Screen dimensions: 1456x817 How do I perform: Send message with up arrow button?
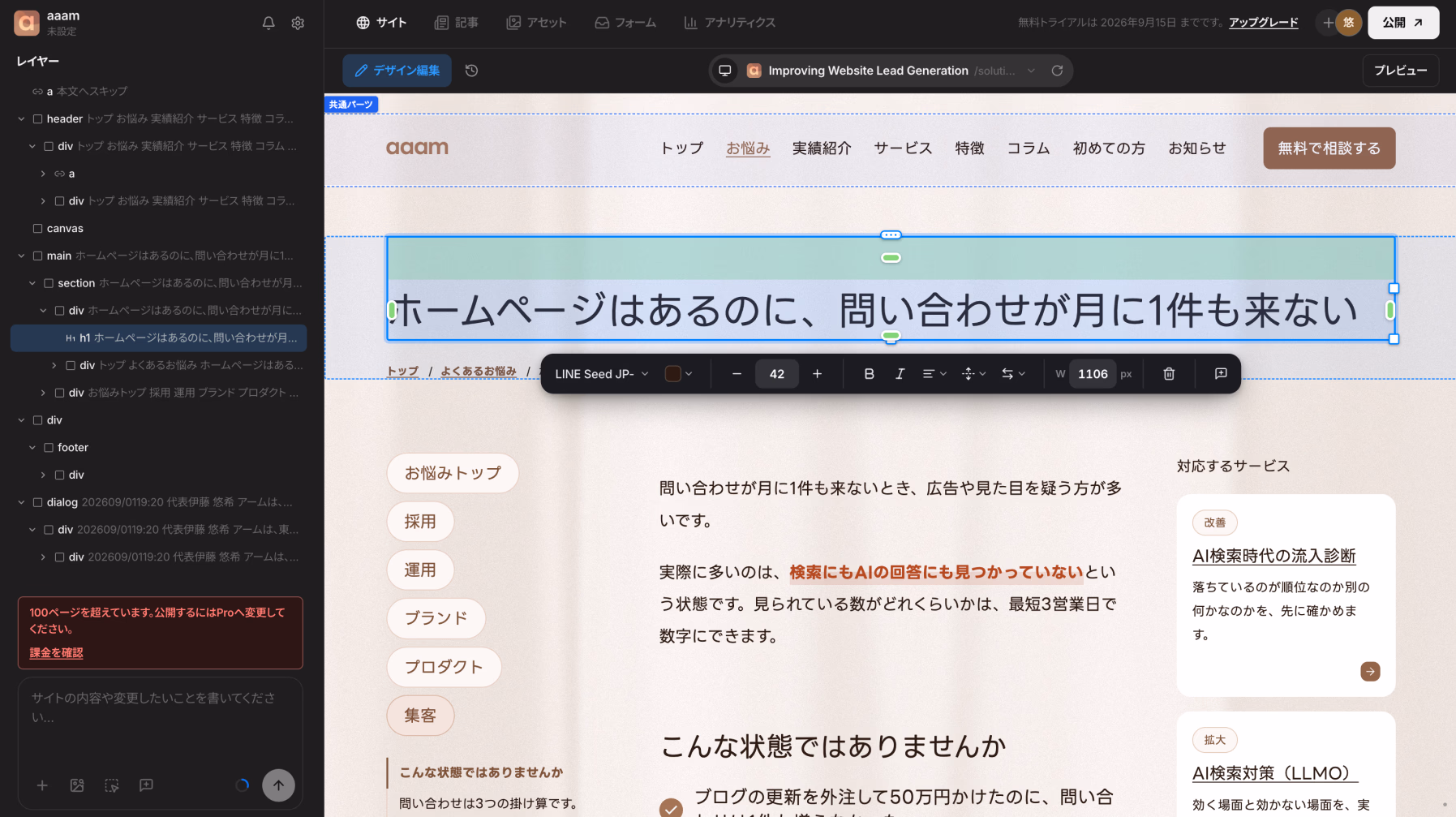click(x=278, y=785)
